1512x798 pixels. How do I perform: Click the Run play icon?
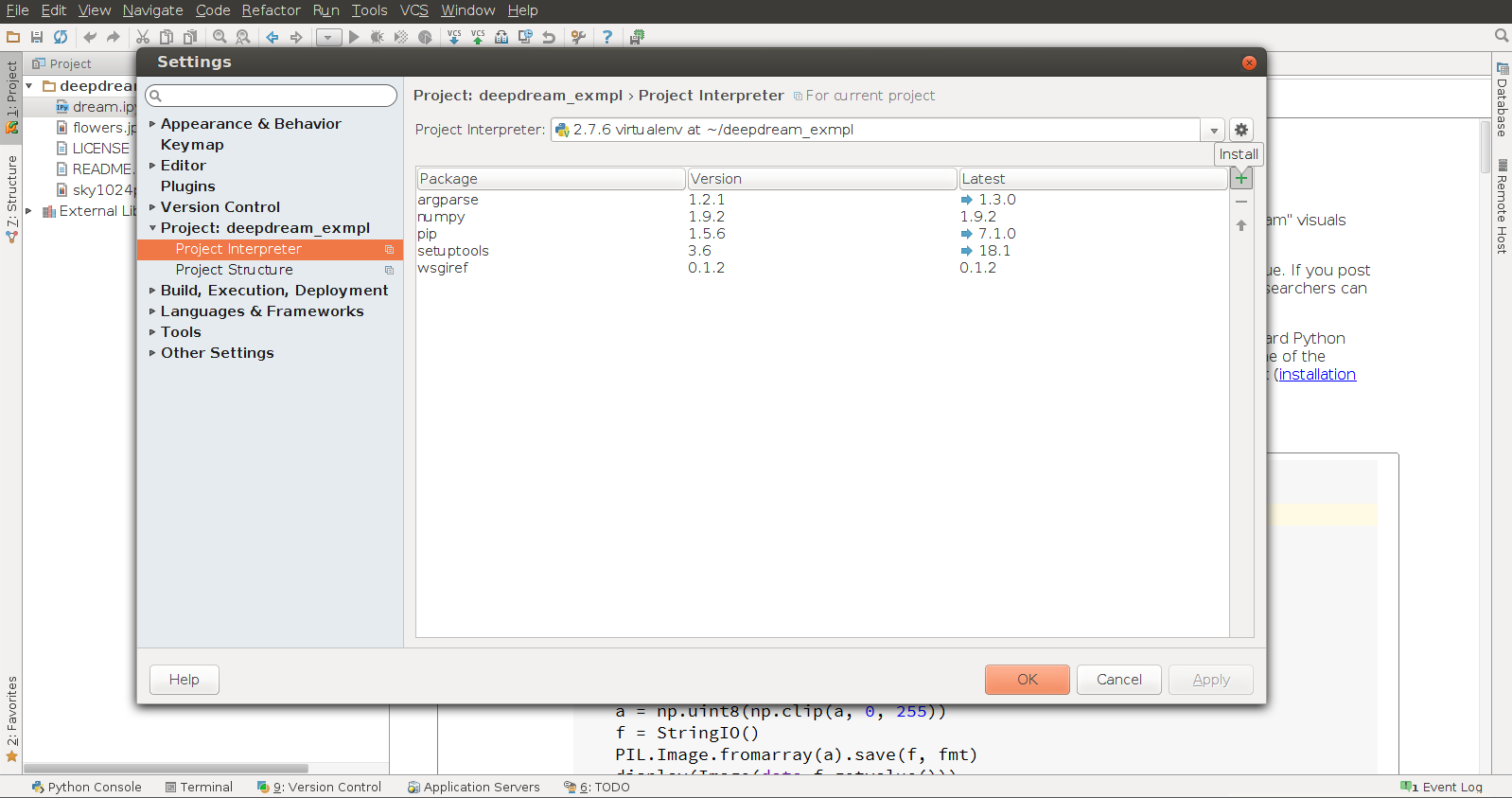coord(354,37)
